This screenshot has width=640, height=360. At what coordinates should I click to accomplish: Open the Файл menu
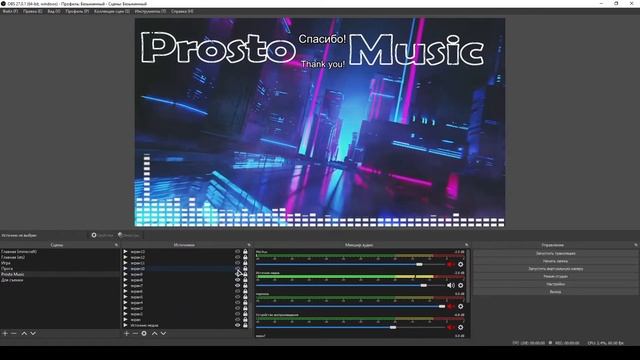pyautogui.click(x=10, y=11)
